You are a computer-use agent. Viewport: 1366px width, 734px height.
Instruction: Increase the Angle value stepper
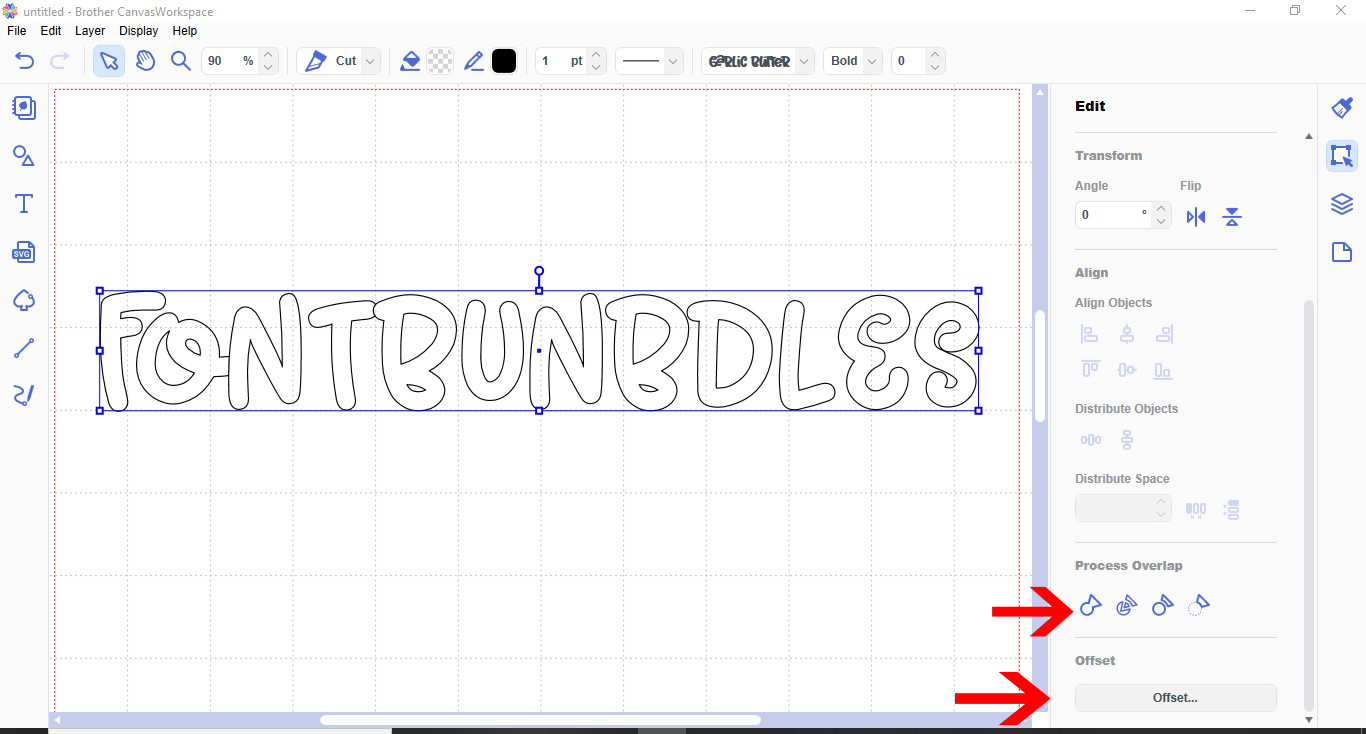tap(1160, 209)
